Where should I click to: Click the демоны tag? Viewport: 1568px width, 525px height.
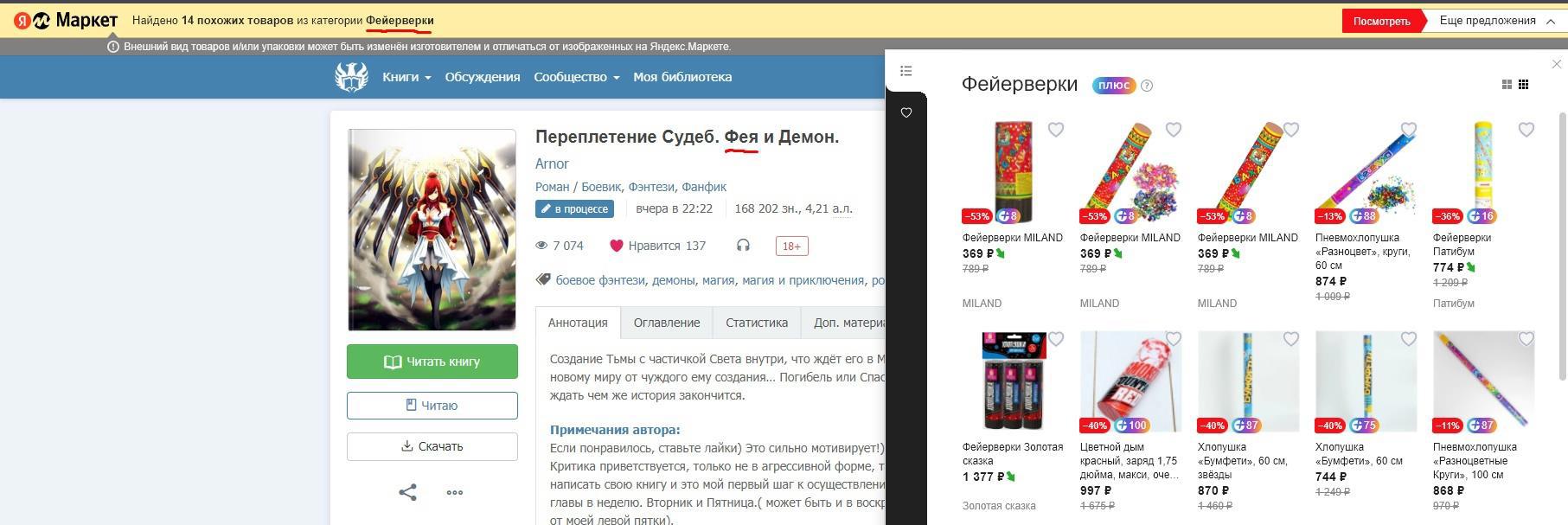click(x=674, y=280)
